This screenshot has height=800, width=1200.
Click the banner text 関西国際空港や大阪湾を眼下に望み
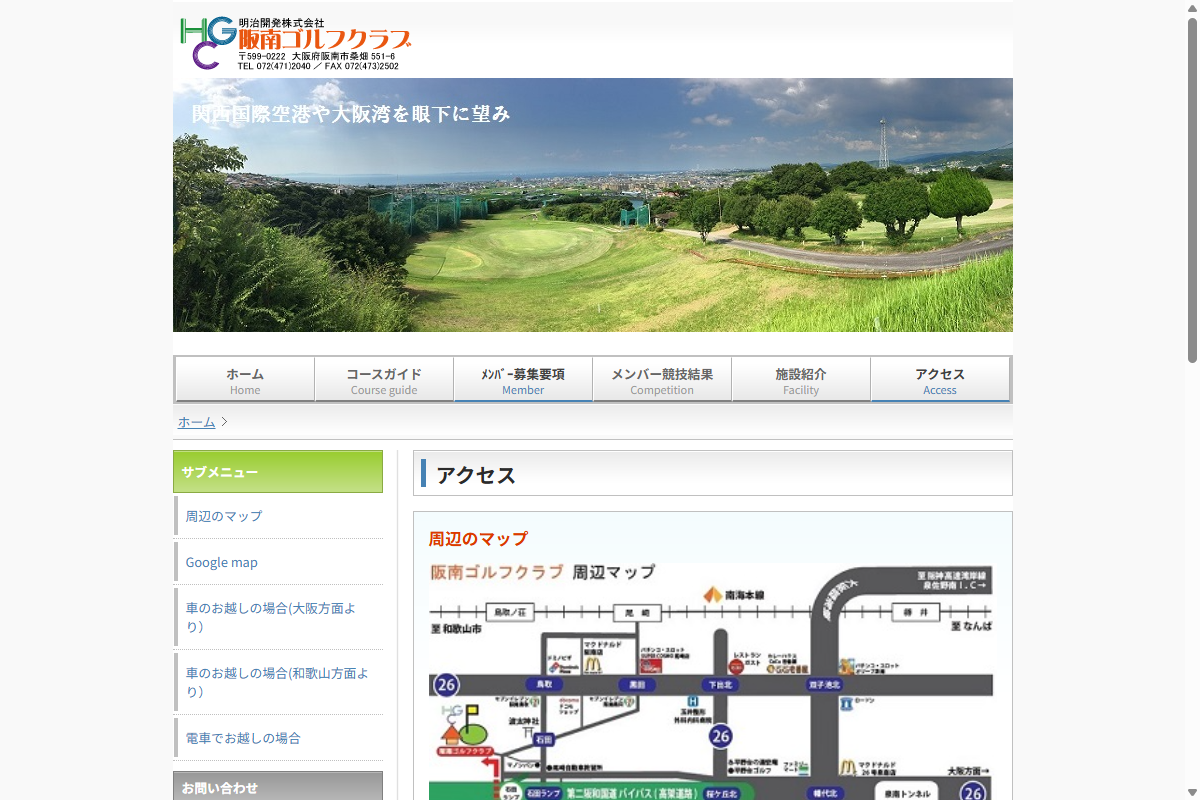click(x=351, y=114)
